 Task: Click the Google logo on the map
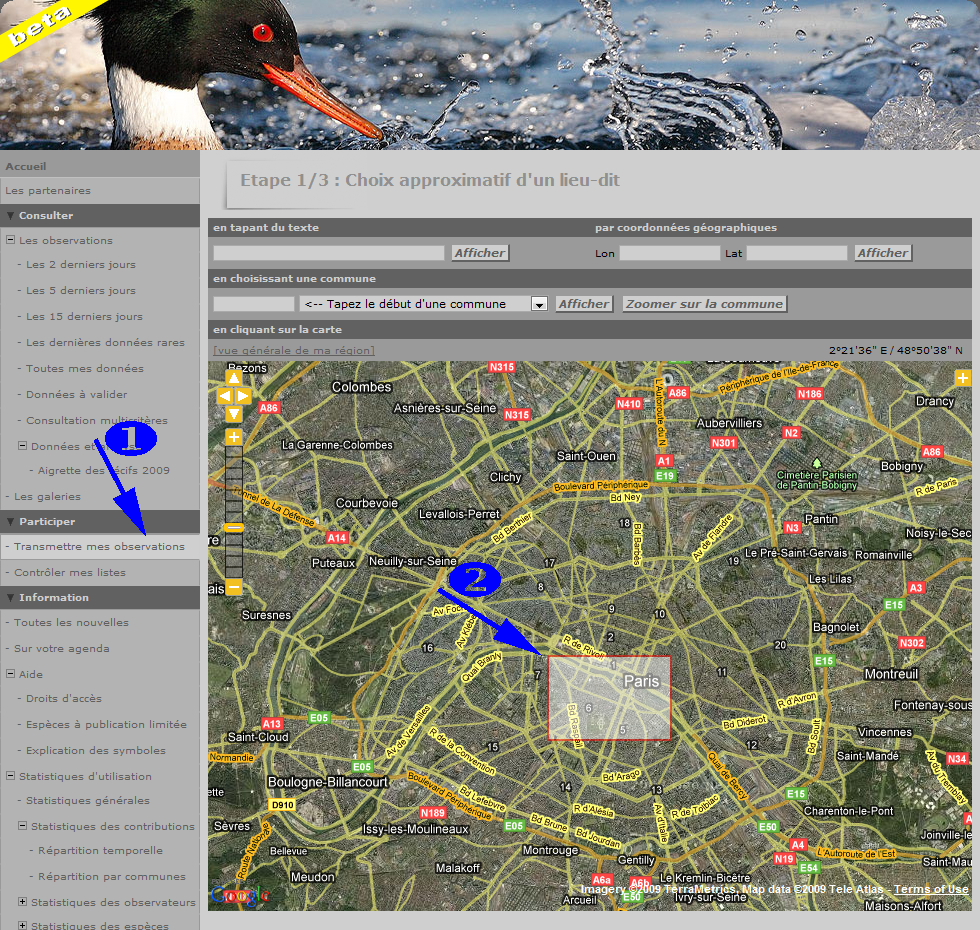(x=241, y=896)
